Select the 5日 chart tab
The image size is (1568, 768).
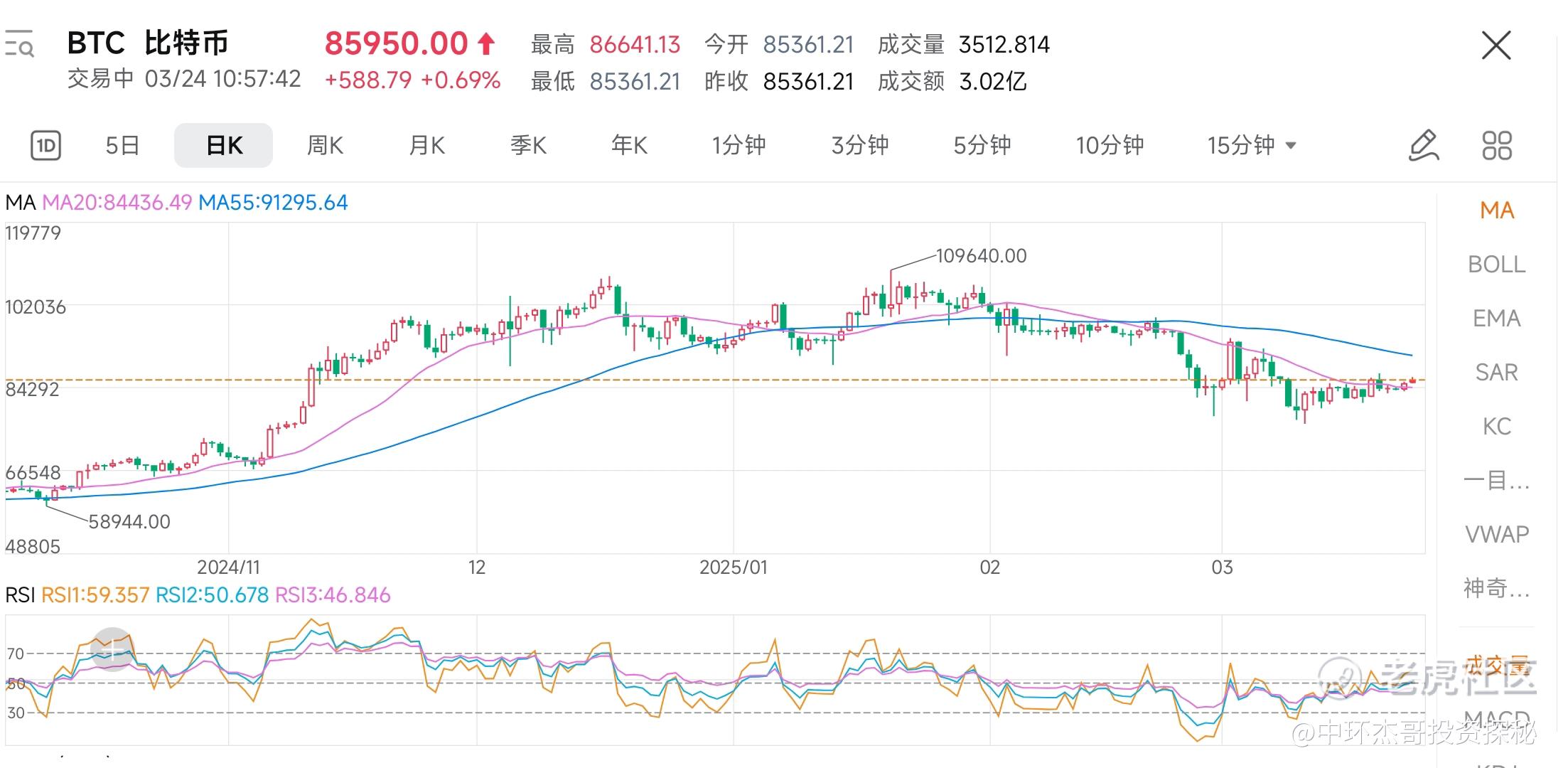coord(122,146)
